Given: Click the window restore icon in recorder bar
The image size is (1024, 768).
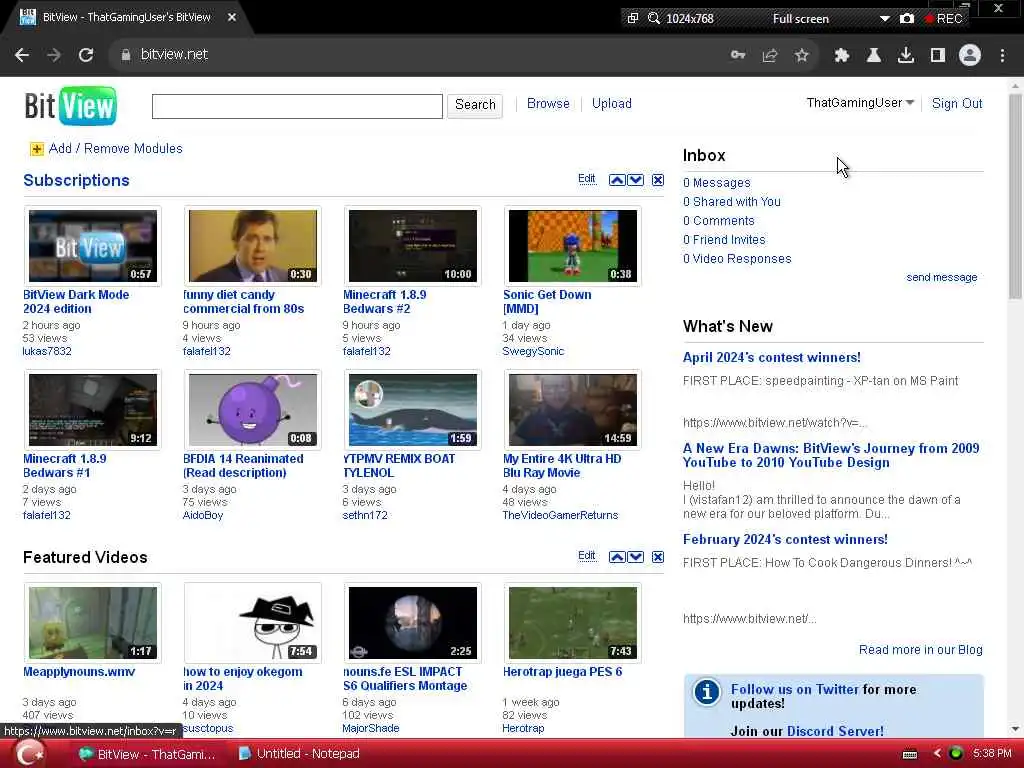Looking at the screenshot, I should 632,18.
